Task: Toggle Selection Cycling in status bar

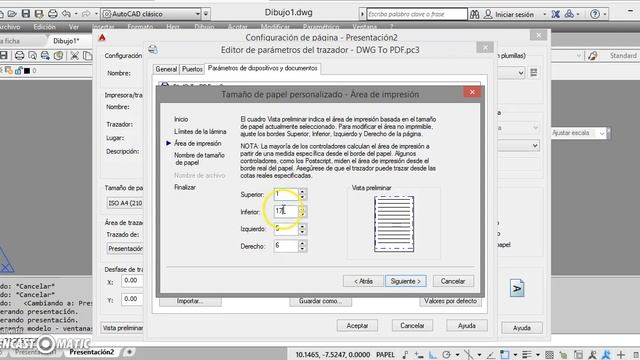Action: point(564,355)
